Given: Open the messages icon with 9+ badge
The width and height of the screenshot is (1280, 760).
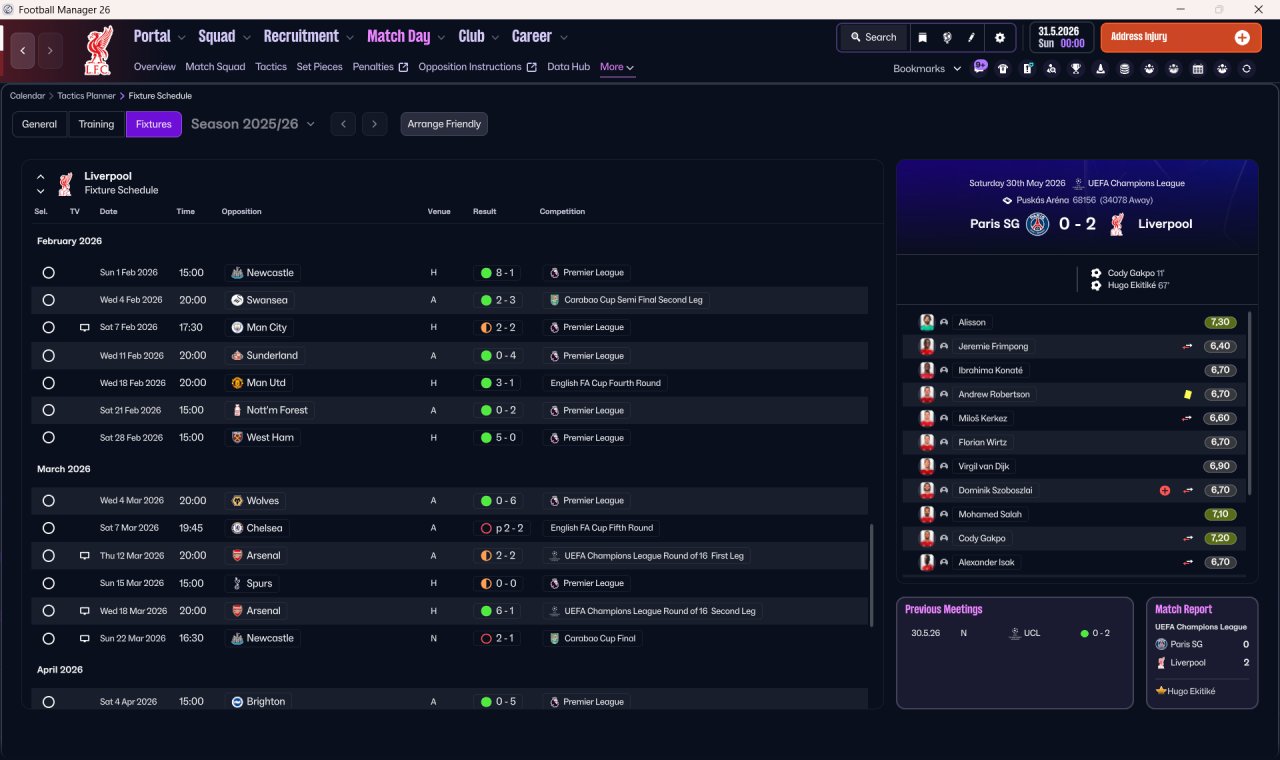Looking at the screenshot, I should pos(980,67).
